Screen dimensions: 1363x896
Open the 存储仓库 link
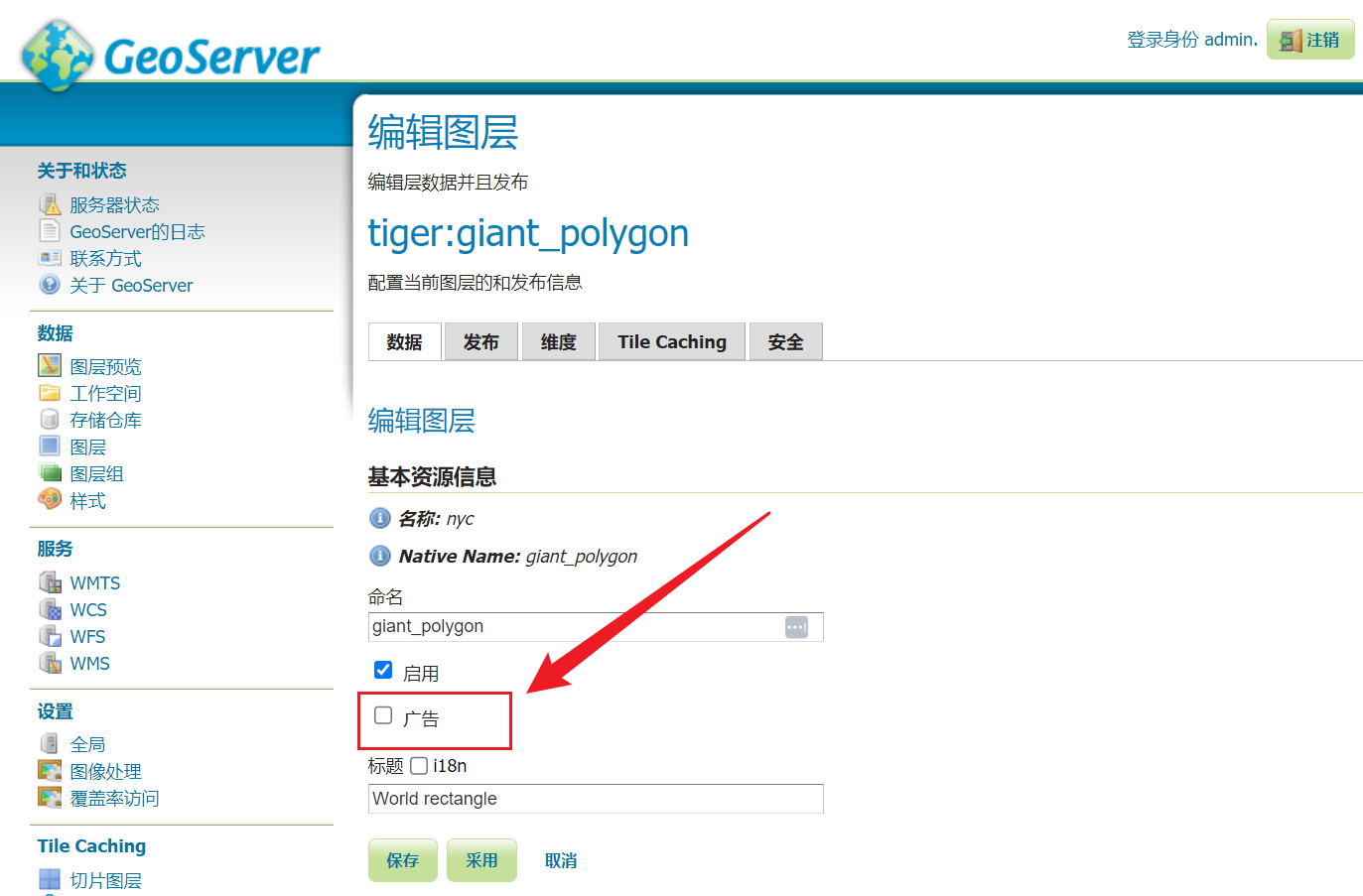[x=105, y=421]
